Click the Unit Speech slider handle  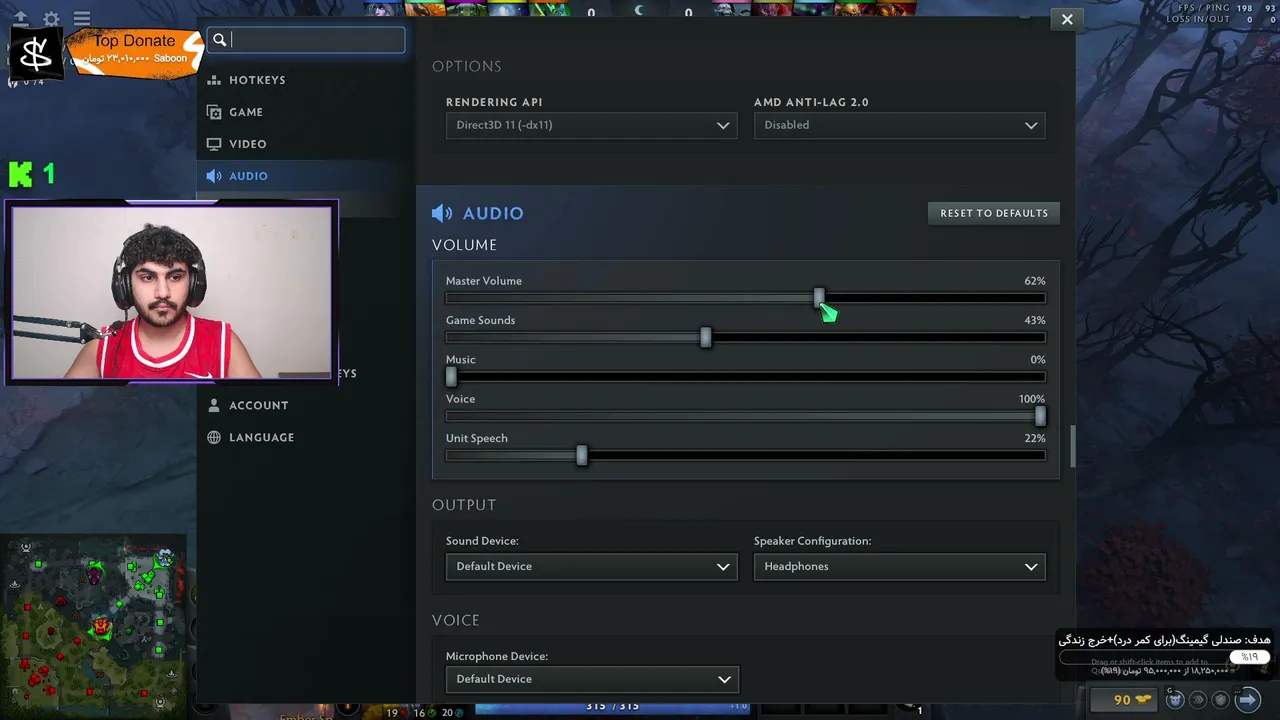582,455
